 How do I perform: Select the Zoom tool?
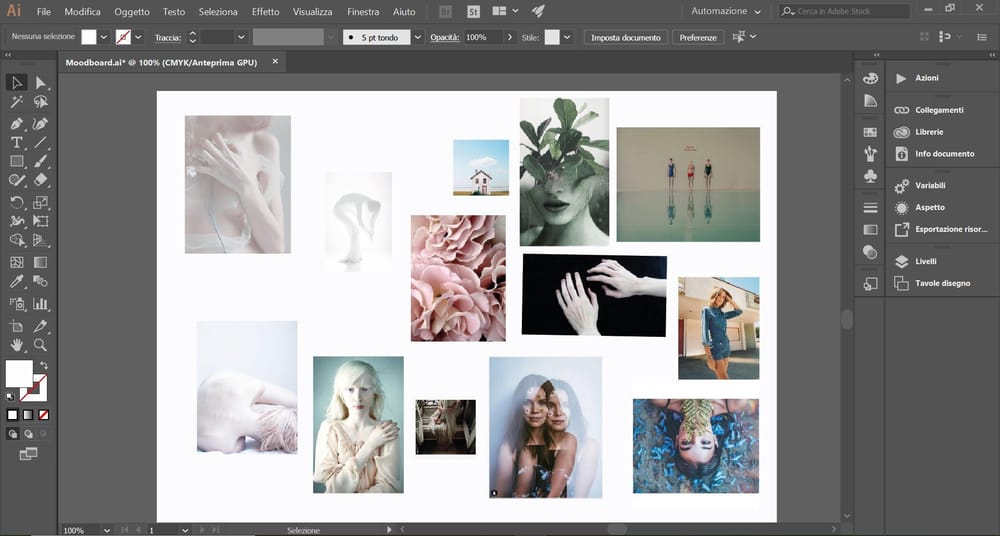tap(40, 345)
